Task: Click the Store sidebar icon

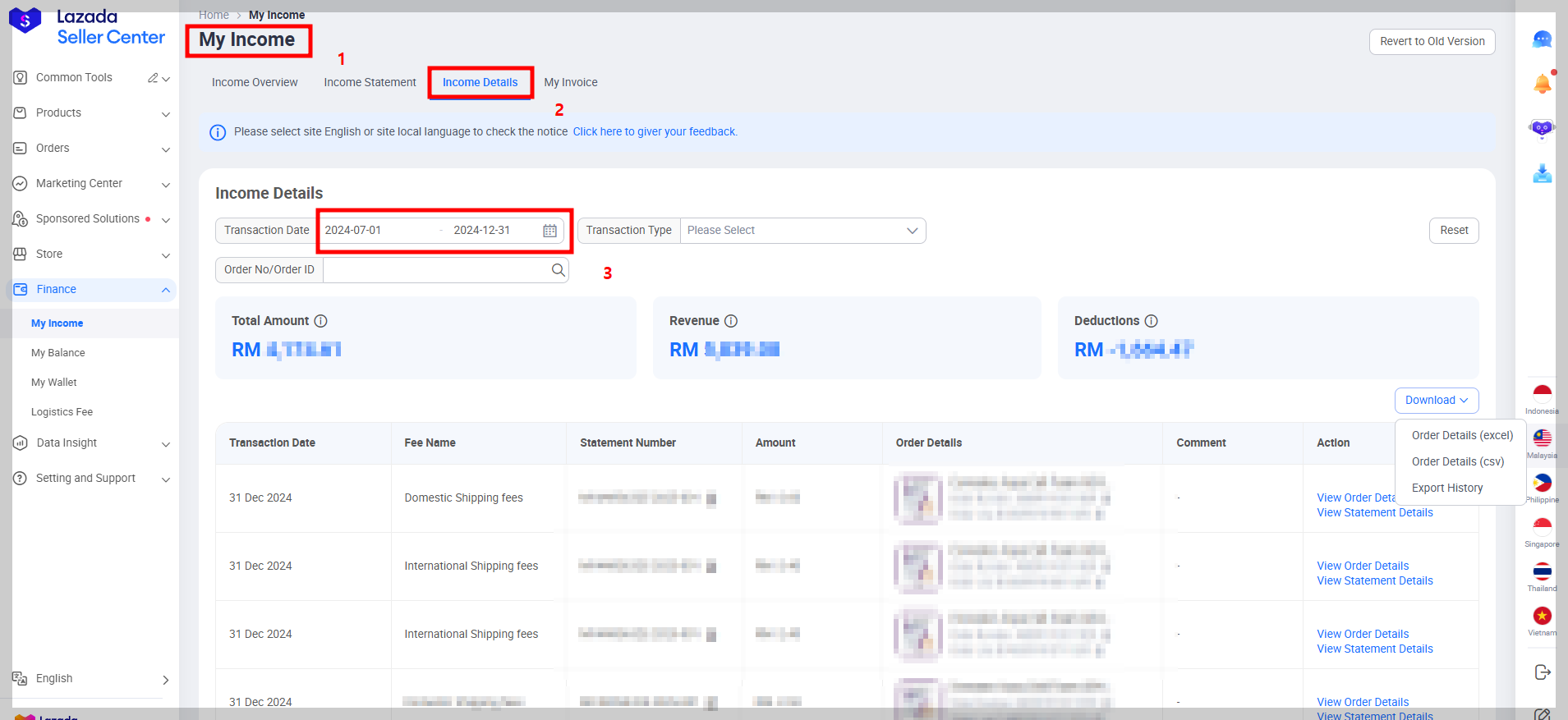Action: tap(21, 254)
